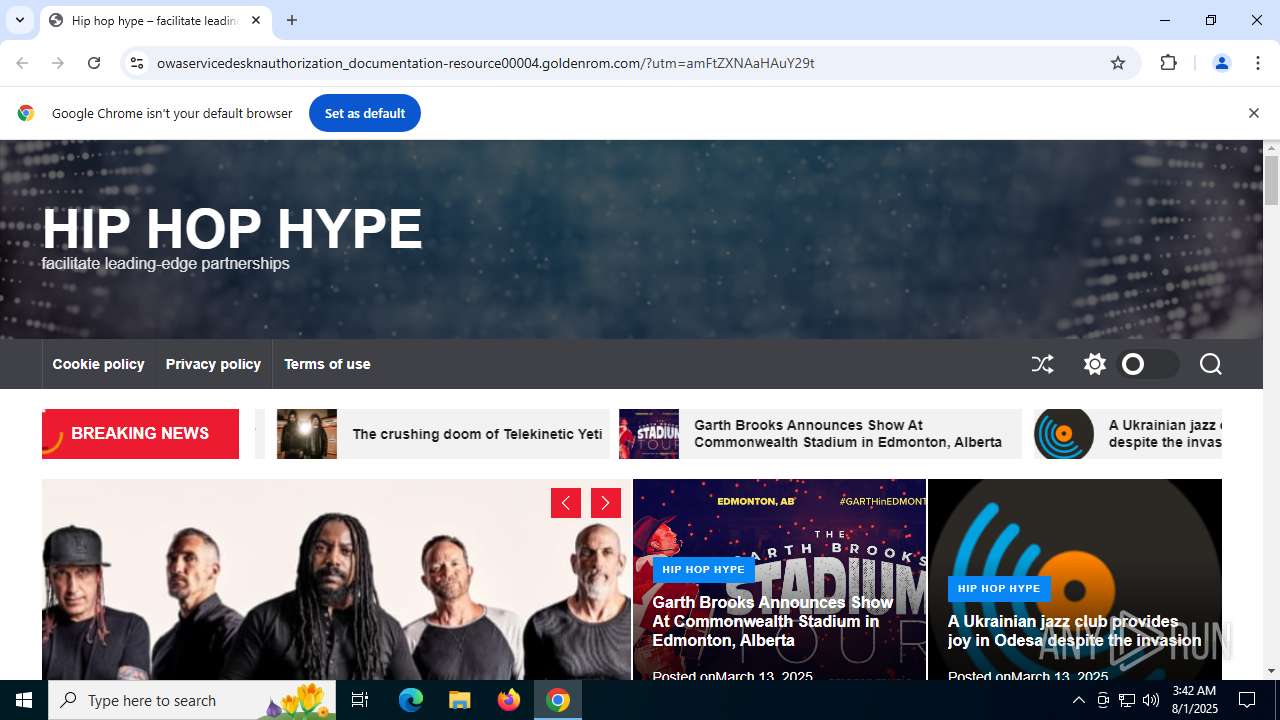Click the taskbar search box
Viewport: 1280px width, 720px height.
pos(192,700)
